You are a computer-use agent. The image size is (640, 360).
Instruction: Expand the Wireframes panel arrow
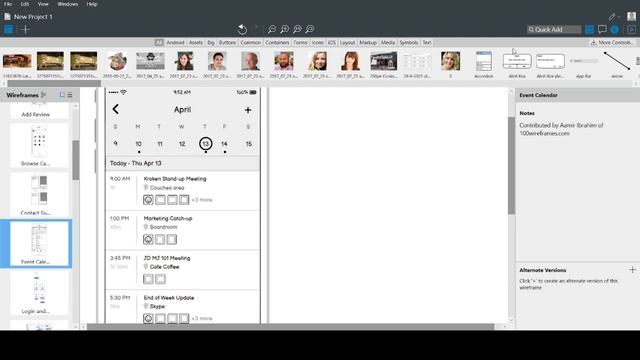point(44,95)
